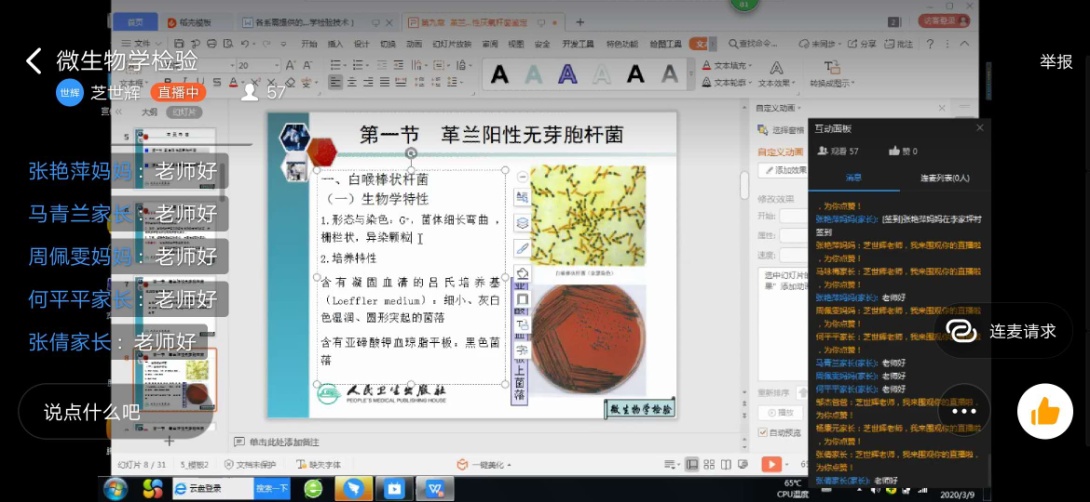Viewport: 1090px width, 502px height.
Task: Open the 动画 ribbon tab
Action: 414,43
